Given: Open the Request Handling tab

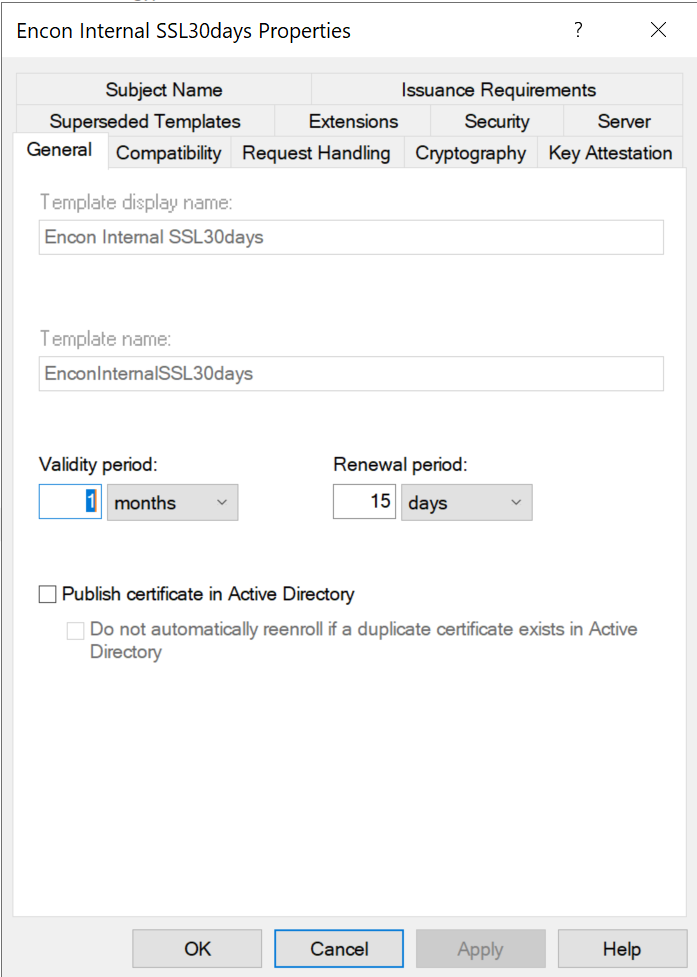Looking at the screenshot, I should [x=316, y=153].
